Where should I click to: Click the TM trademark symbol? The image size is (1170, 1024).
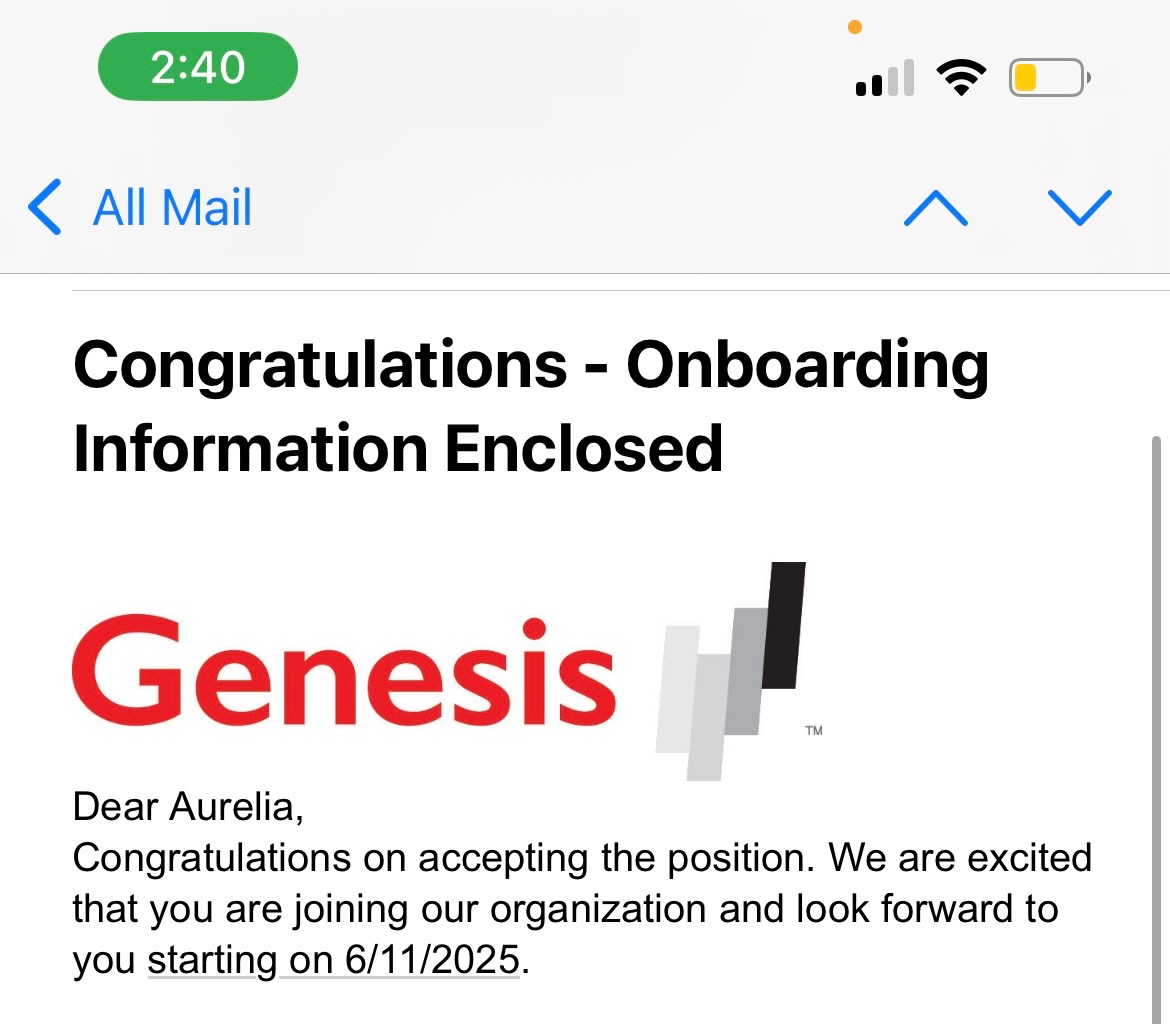813,731
